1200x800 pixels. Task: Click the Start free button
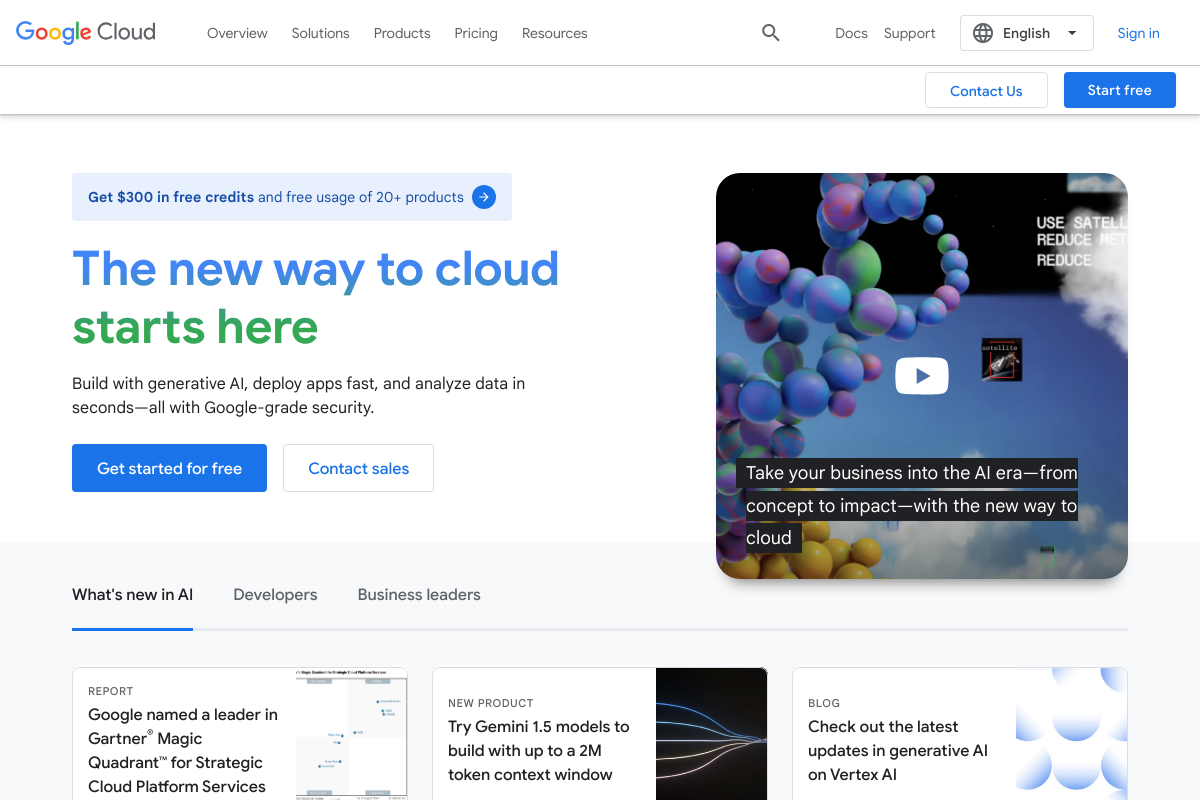tap(1120, 90)
